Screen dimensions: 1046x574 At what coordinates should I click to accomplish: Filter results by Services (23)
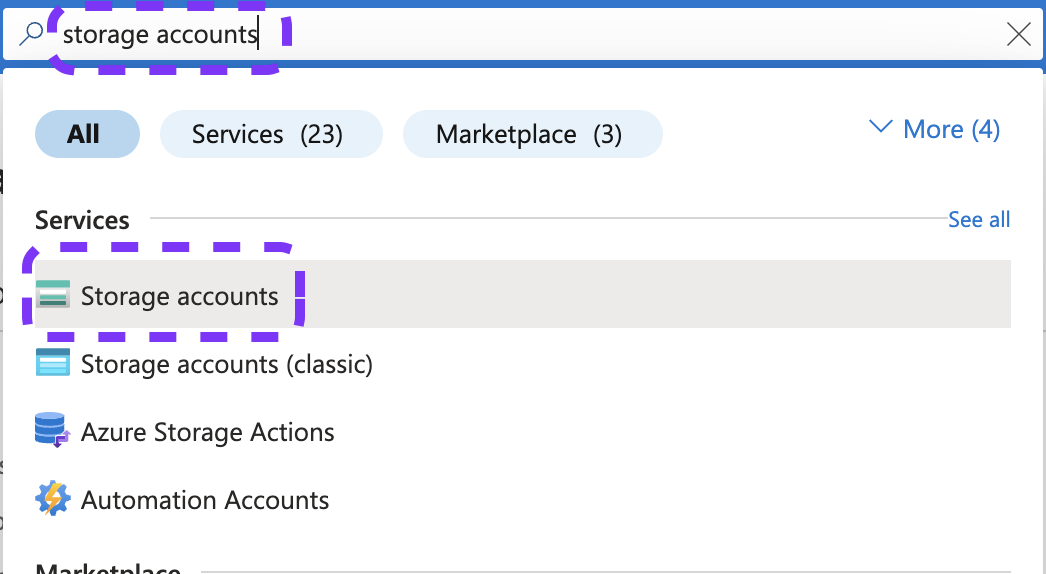click(272, 134)
